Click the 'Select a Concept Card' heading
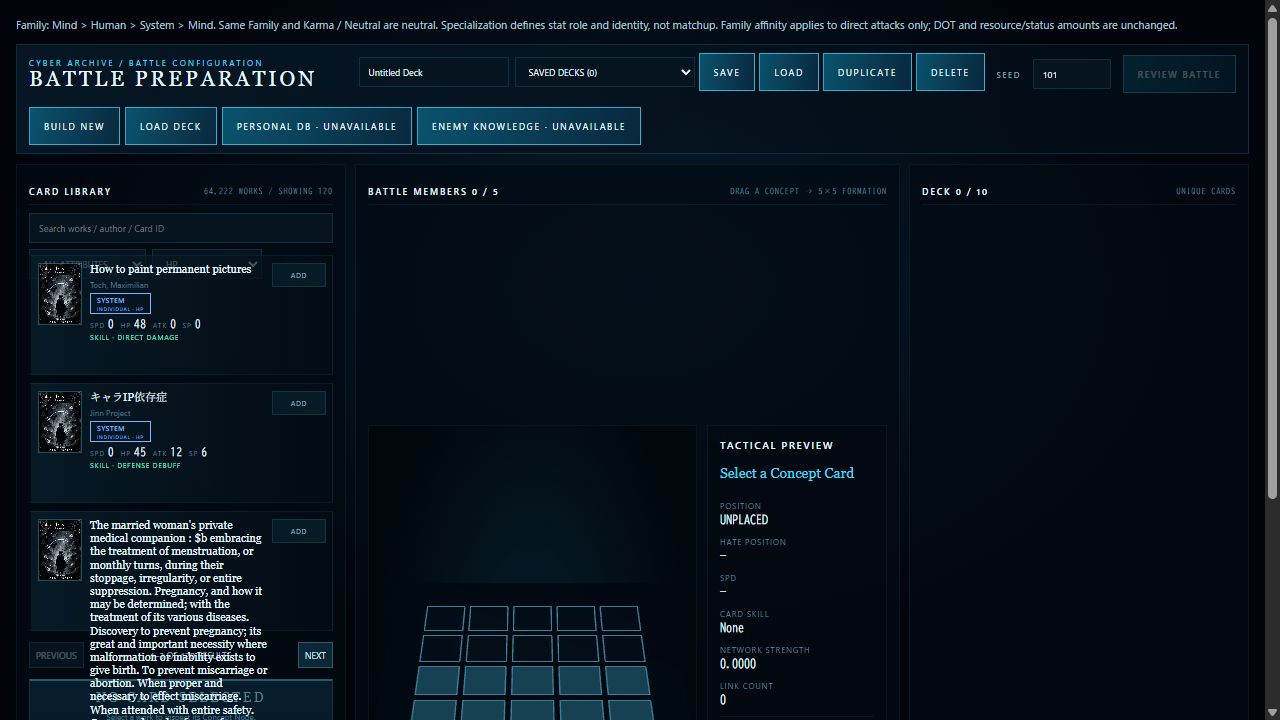 click(787, 473)
